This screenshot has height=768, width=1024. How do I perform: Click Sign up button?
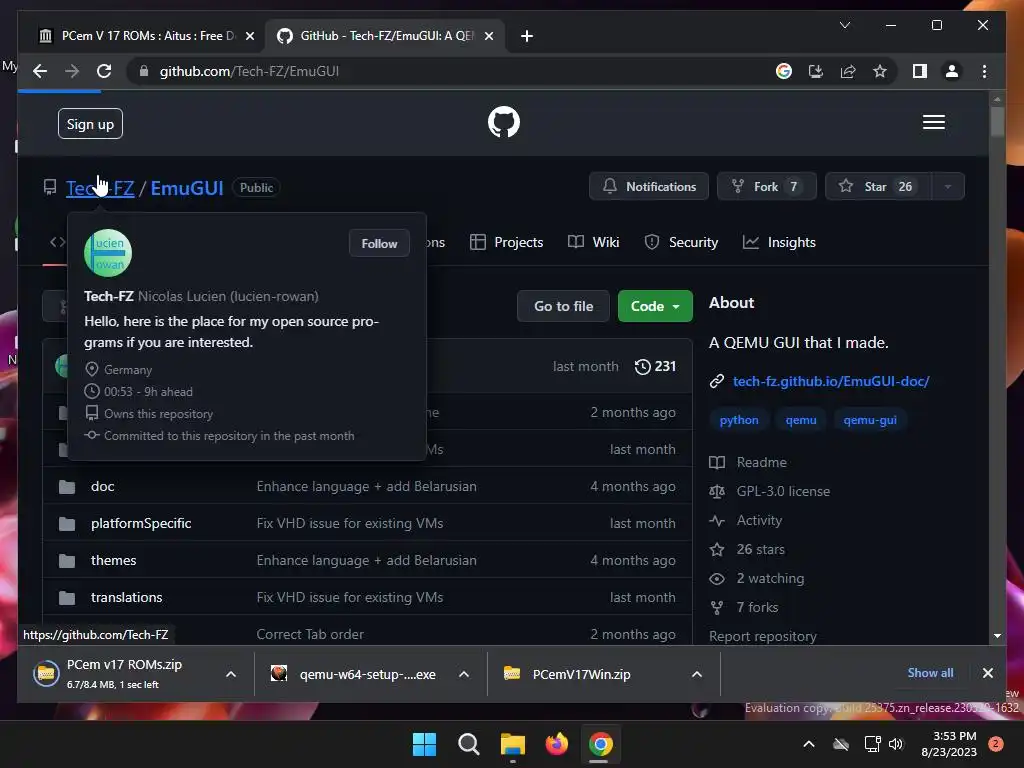(x=90, y=124)
